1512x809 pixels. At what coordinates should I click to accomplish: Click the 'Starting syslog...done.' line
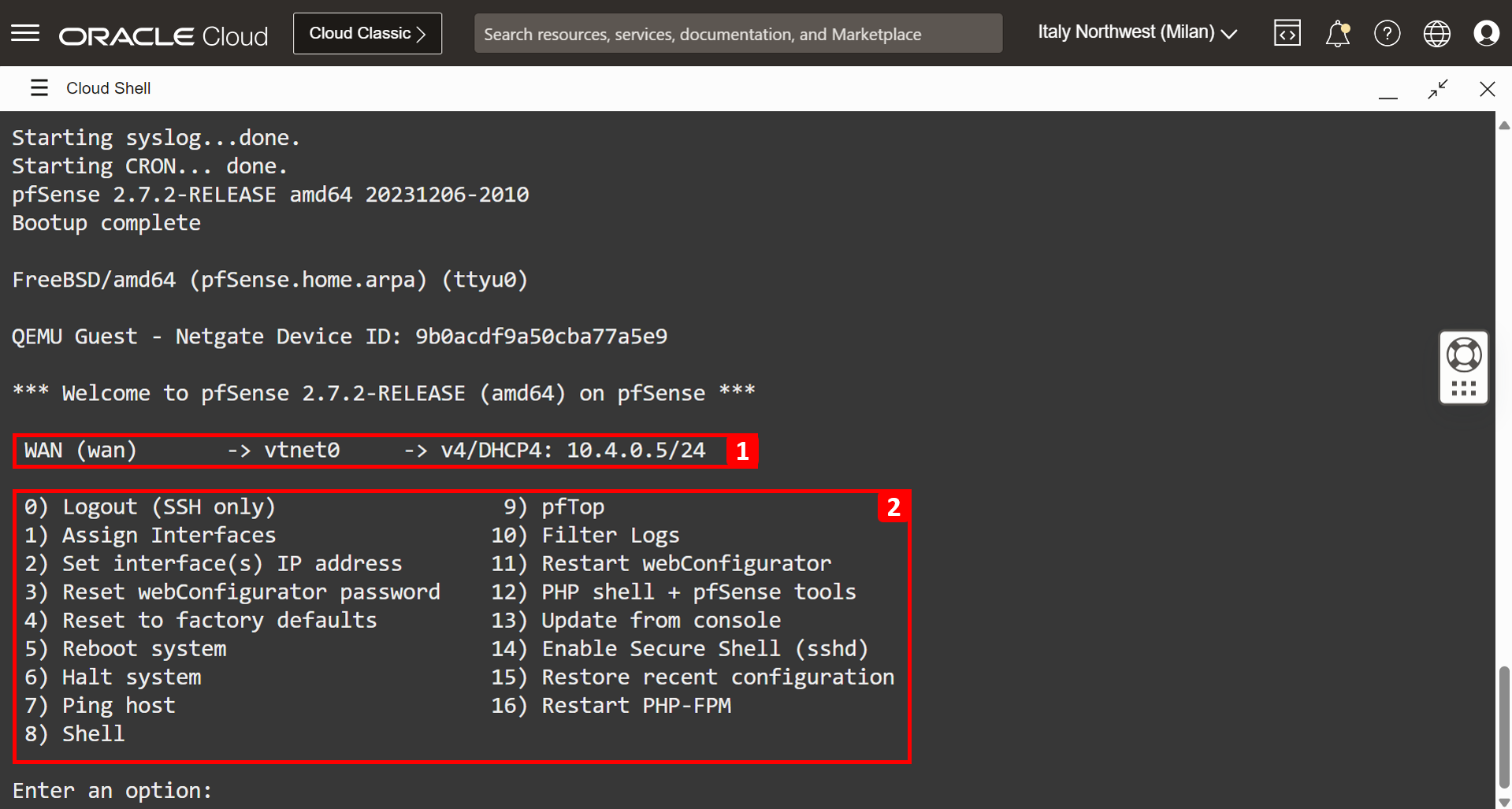tap(156, 138)
